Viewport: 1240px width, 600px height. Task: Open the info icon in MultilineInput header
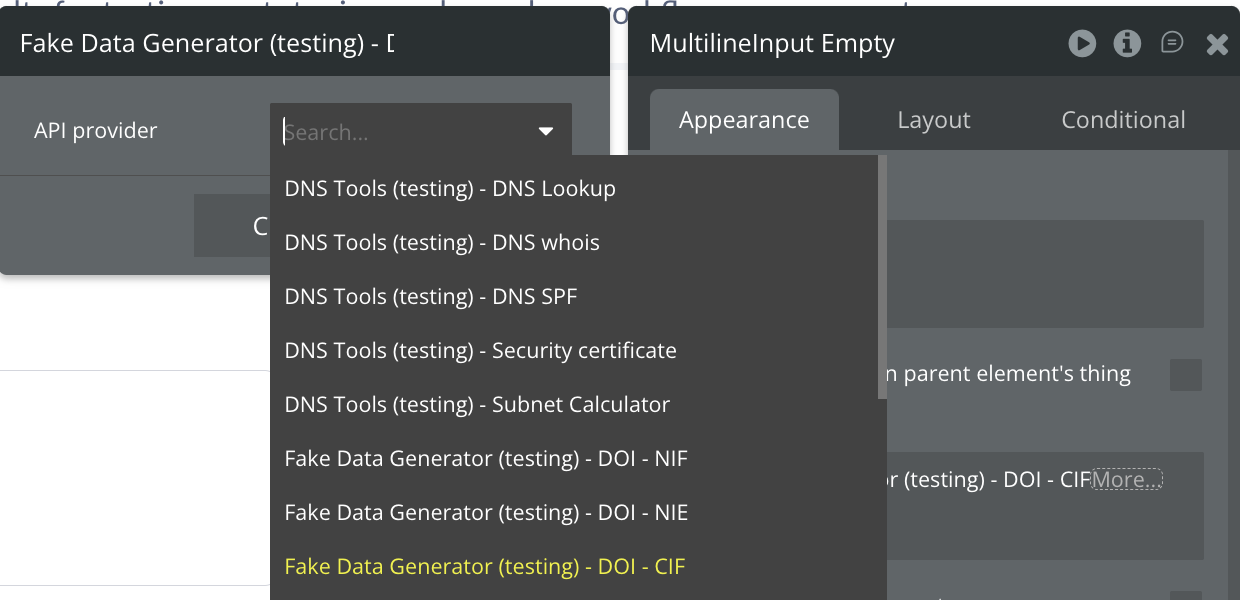pos(1127,43)
